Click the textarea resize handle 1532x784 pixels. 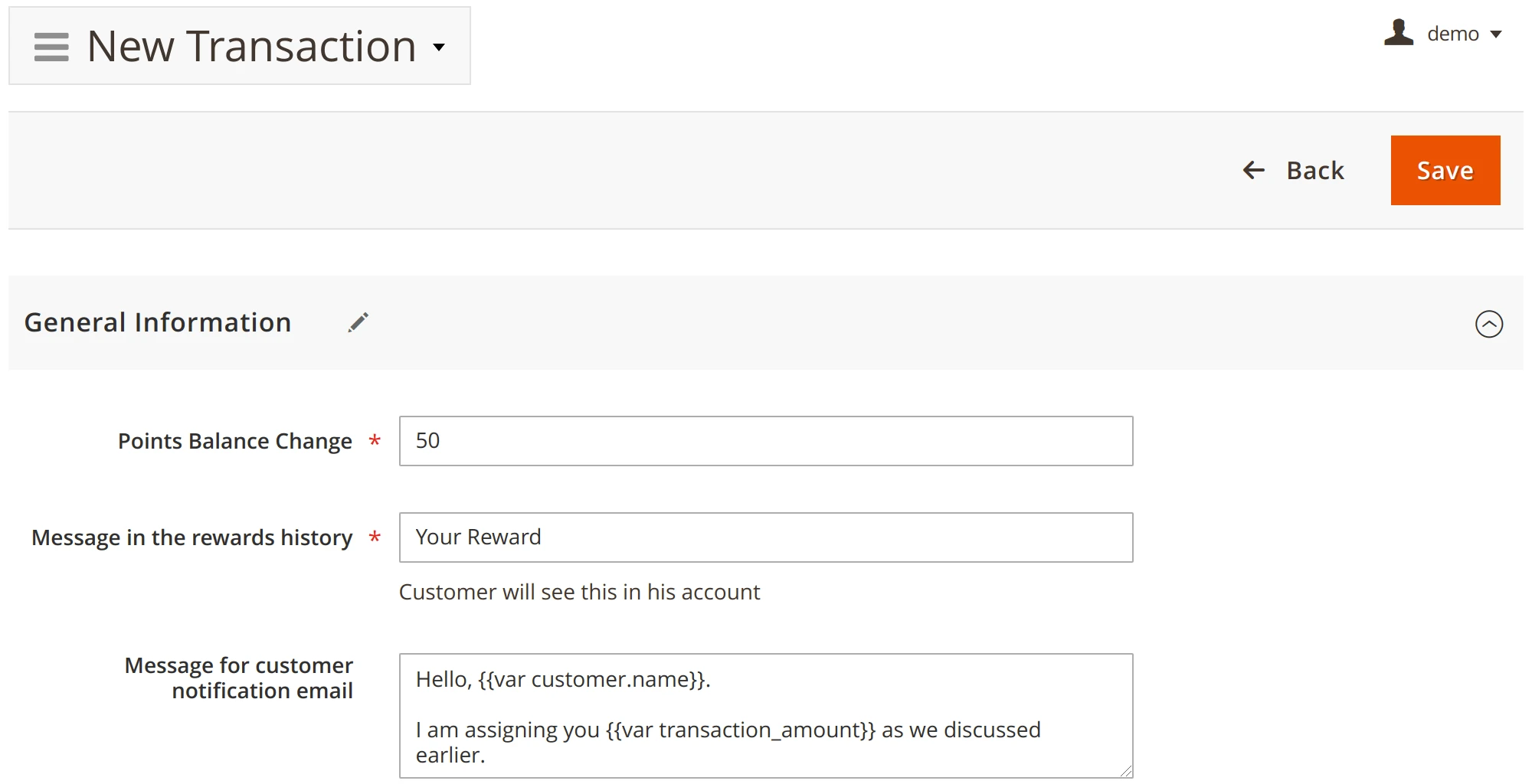[1126, 770]
